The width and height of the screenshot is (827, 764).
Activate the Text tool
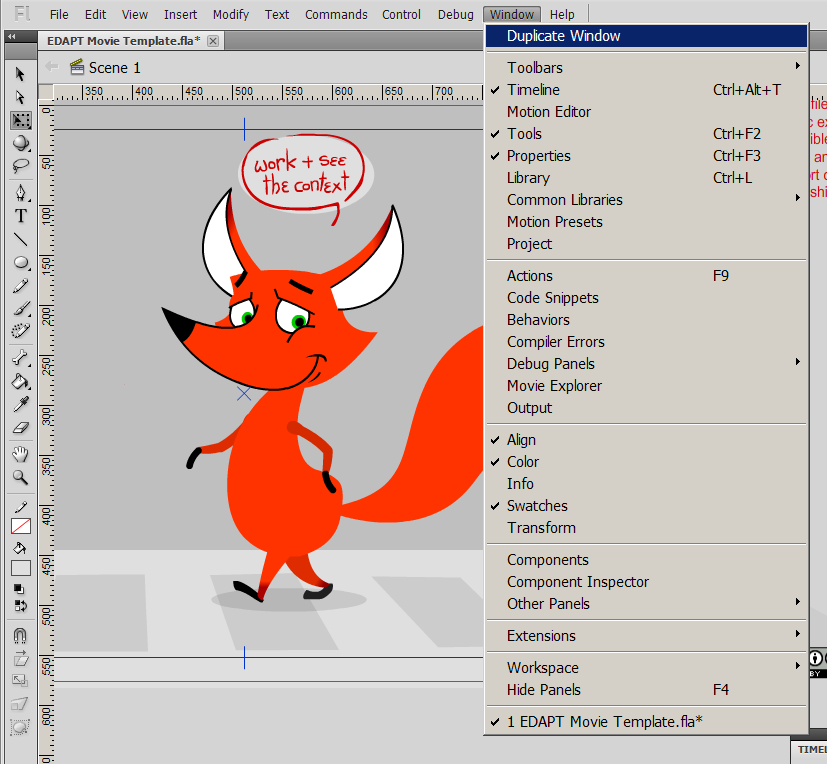(20, 216)
